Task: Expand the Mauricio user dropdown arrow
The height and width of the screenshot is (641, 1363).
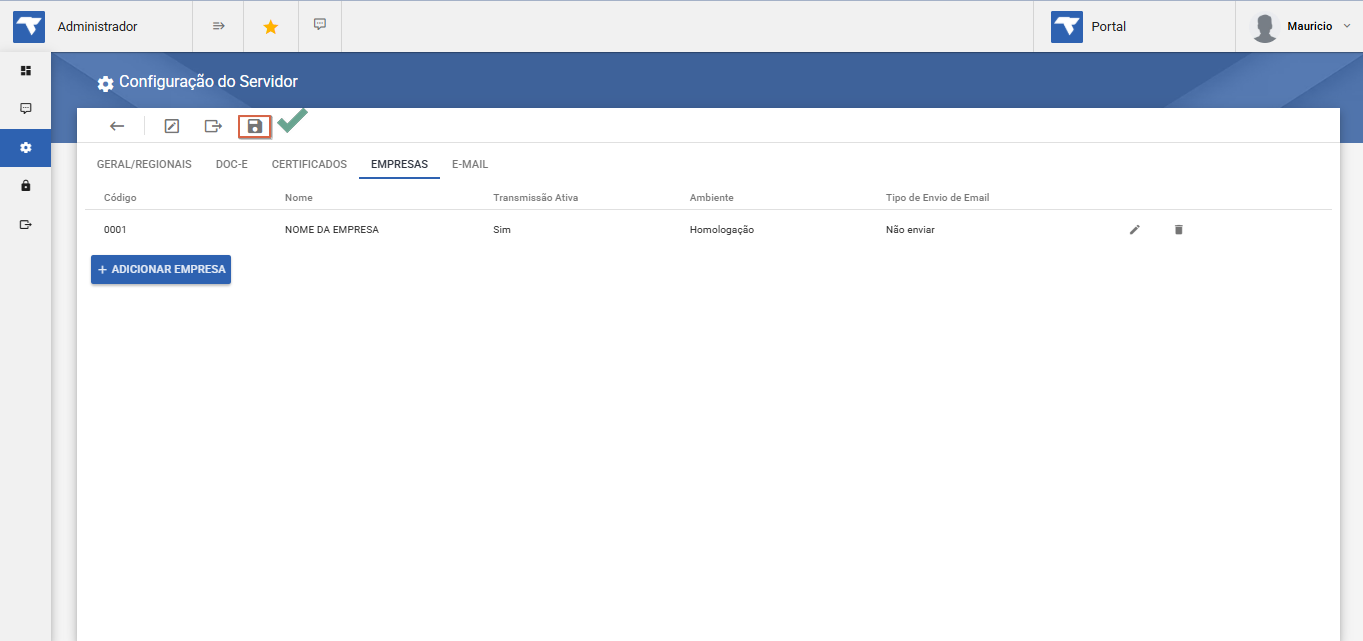Action: 1346,26
